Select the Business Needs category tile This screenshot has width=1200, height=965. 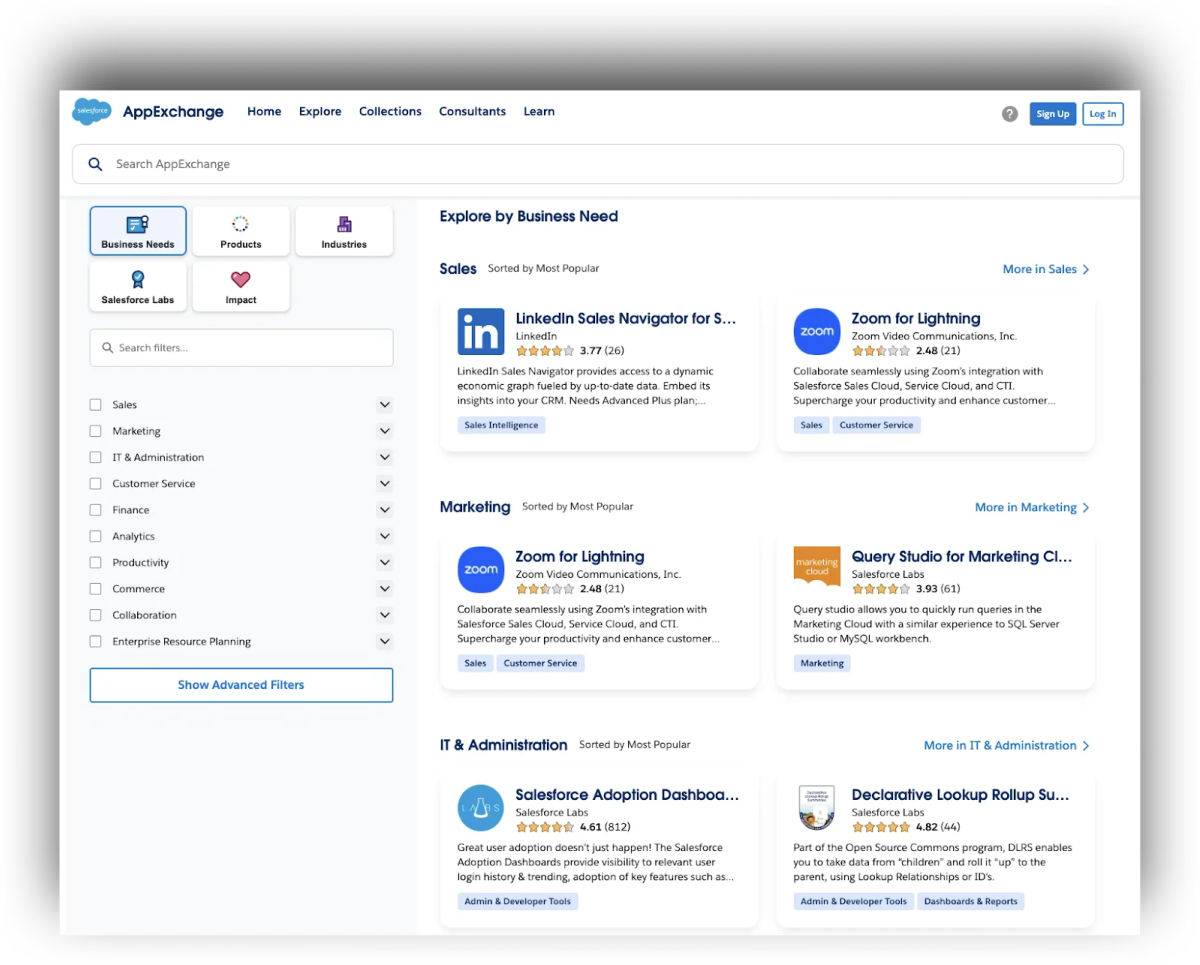(x=138, y=231)
